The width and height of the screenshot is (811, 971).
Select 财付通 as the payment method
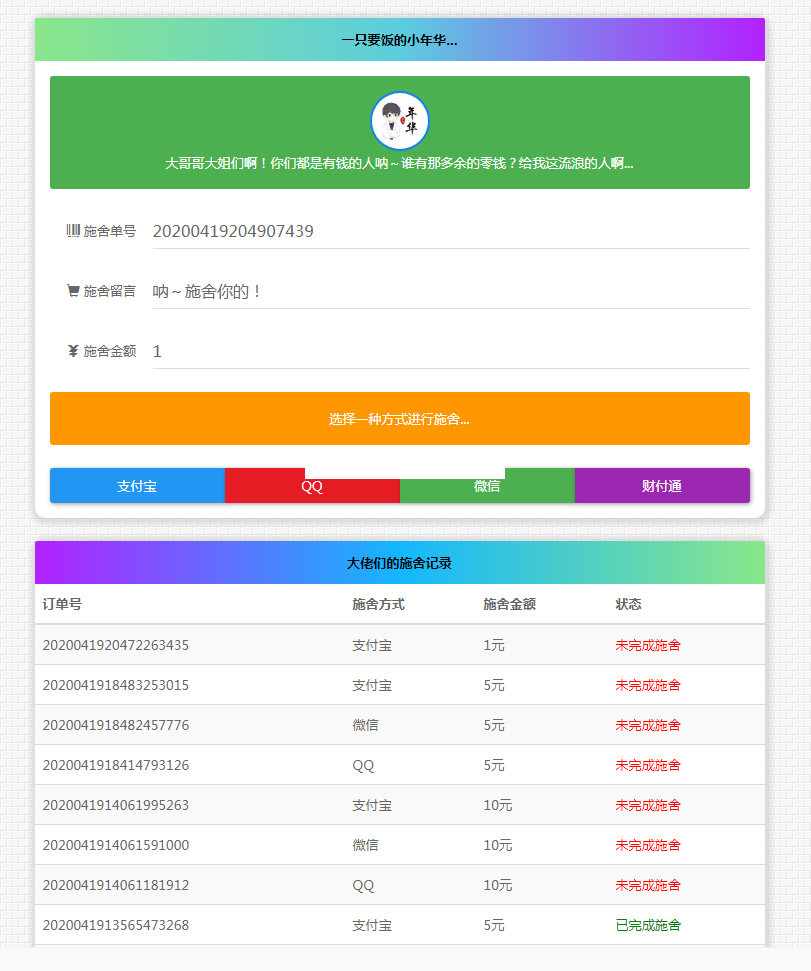662,485
